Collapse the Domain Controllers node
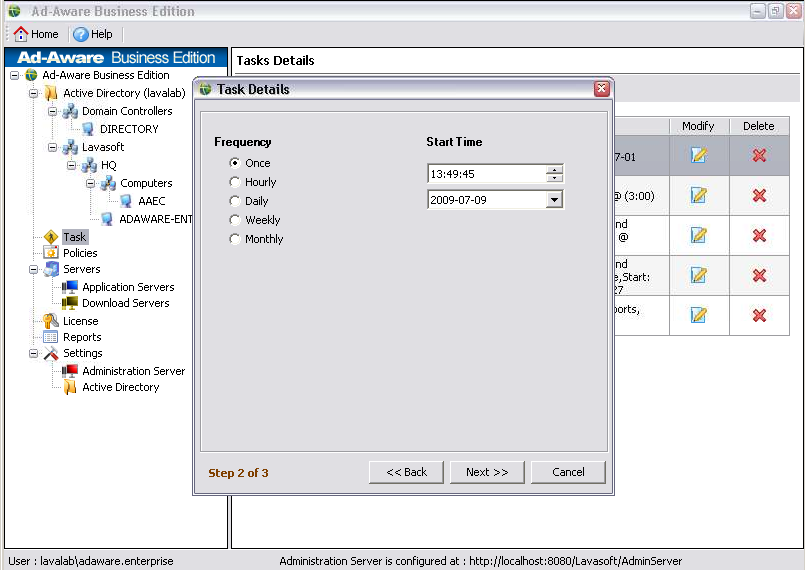This screenshot has height=570, width=805. (52, 111)
